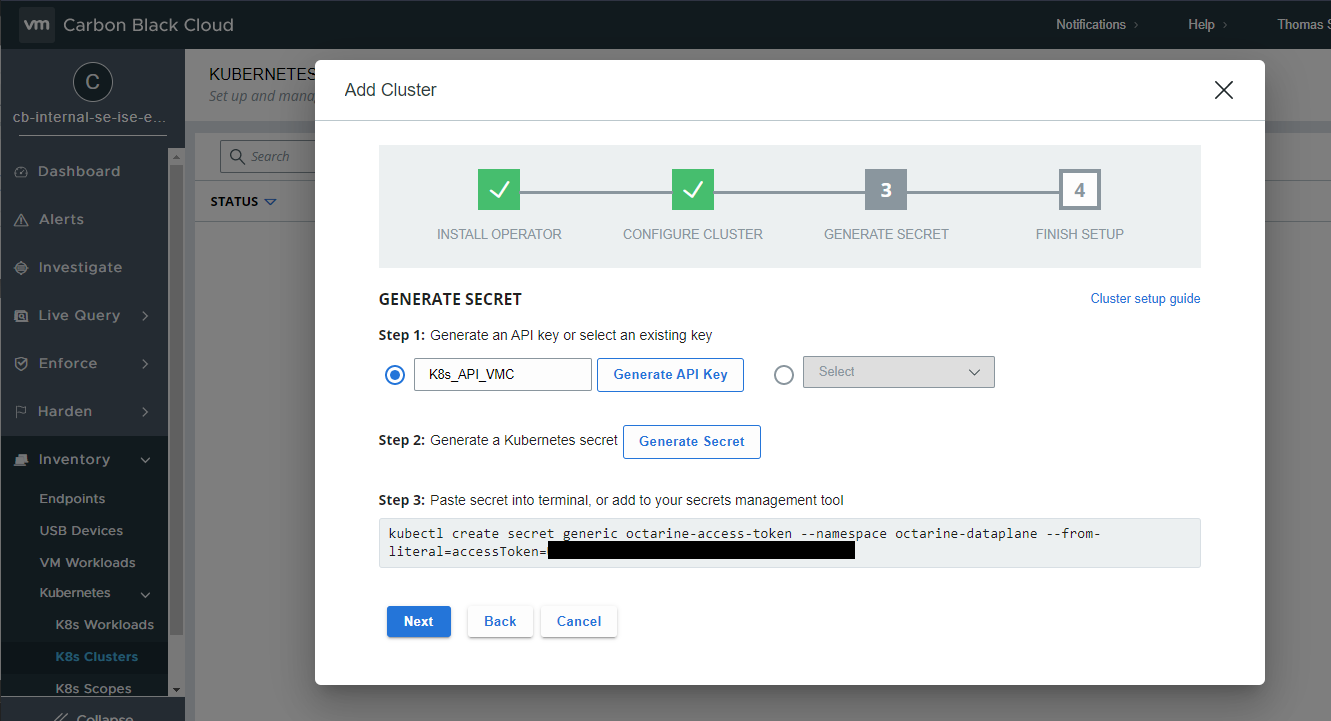The width and height of the screenshot is (1331, 721).
Task: Click the Generate Secret button
Action: (x=692, y=441)
